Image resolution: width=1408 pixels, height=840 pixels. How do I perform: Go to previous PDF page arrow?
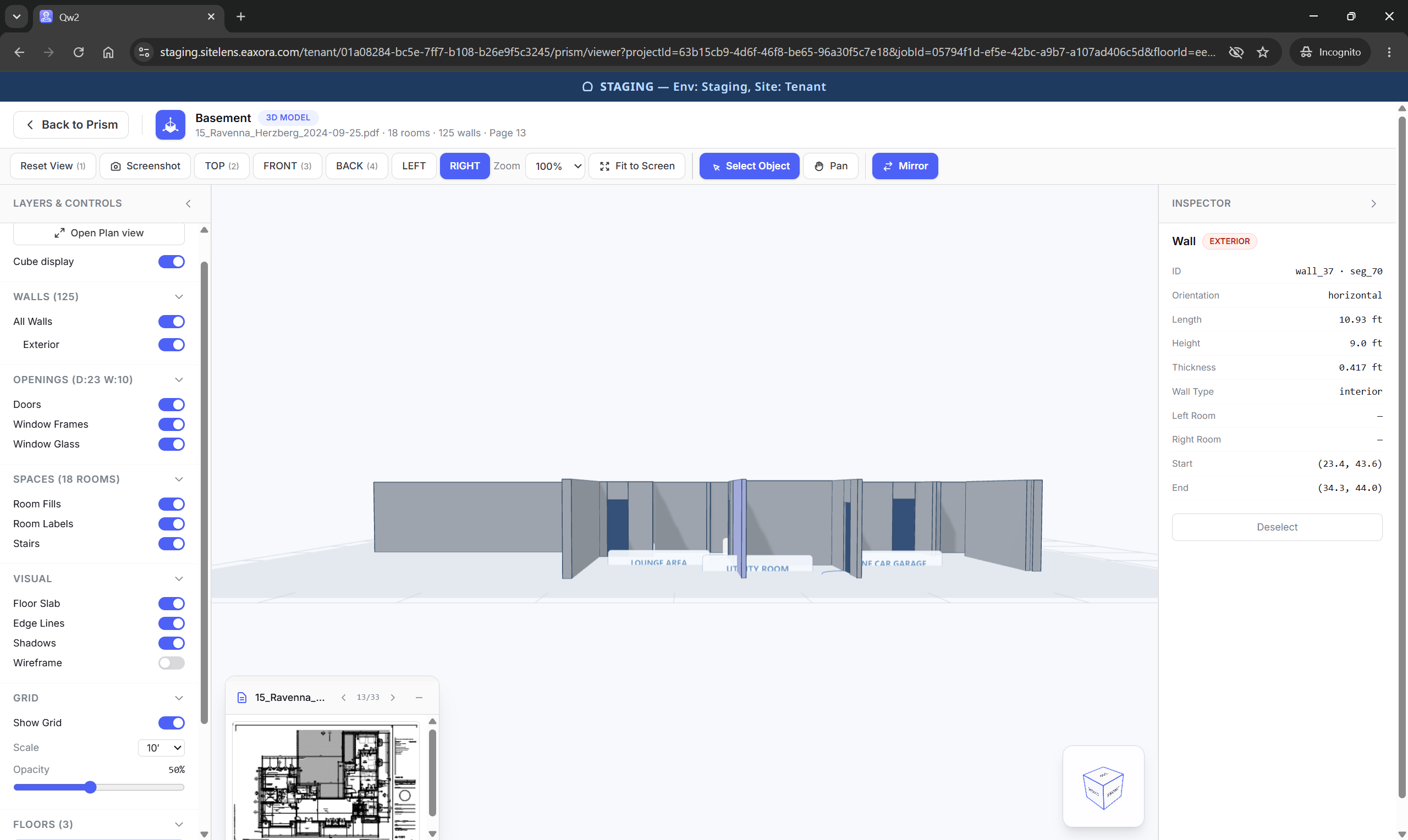[x=344, y=698]
